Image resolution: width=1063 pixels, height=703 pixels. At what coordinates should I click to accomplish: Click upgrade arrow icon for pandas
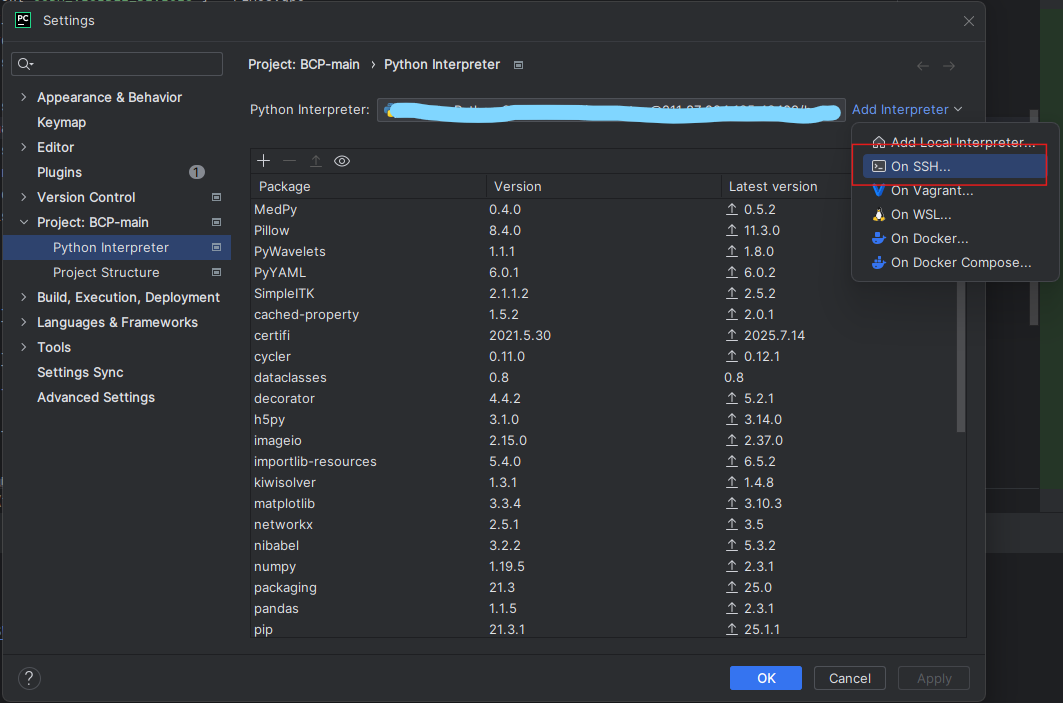point(731,608)
